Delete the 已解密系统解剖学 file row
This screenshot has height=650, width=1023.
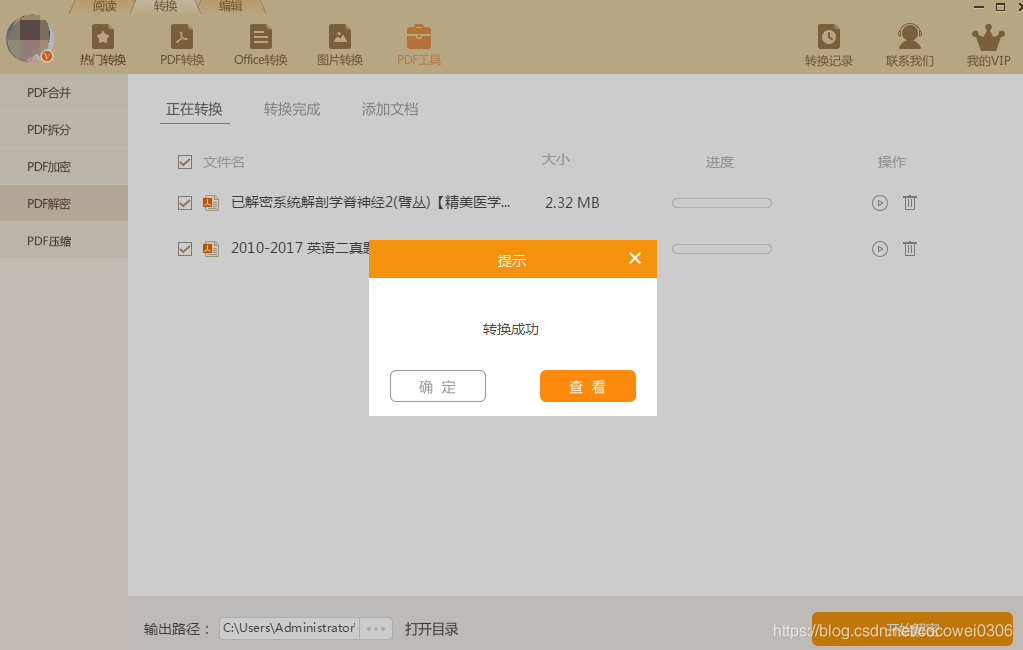(909, 203)
